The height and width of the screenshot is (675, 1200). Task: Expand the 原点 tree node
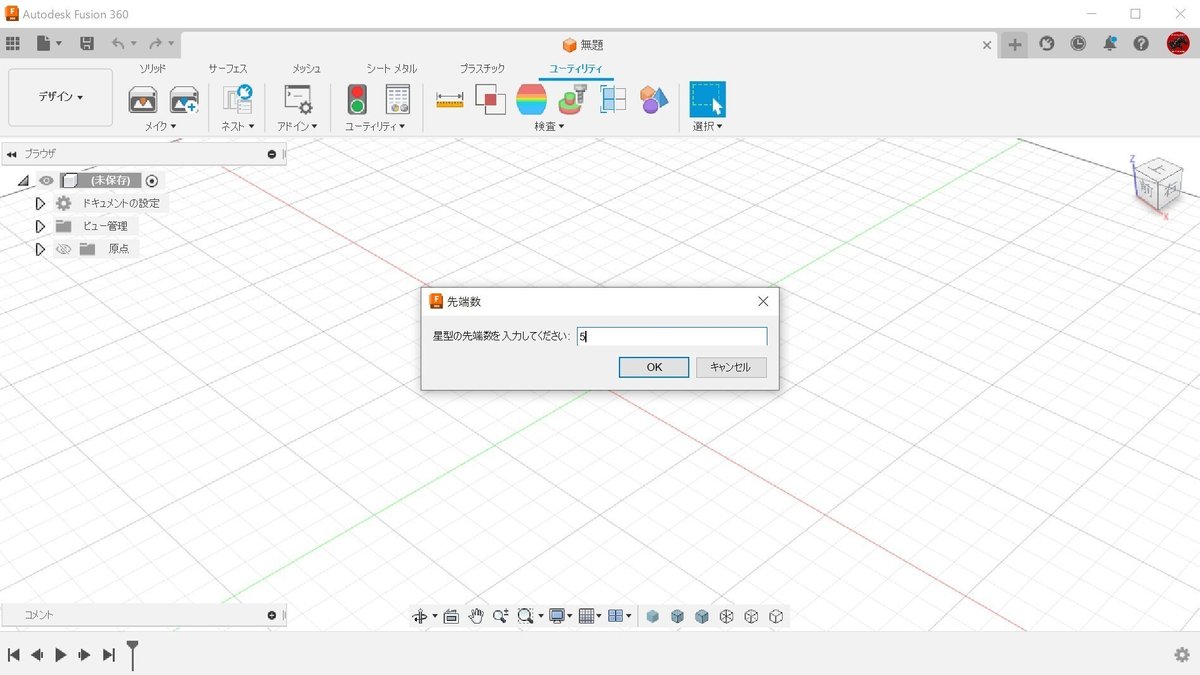40,249
